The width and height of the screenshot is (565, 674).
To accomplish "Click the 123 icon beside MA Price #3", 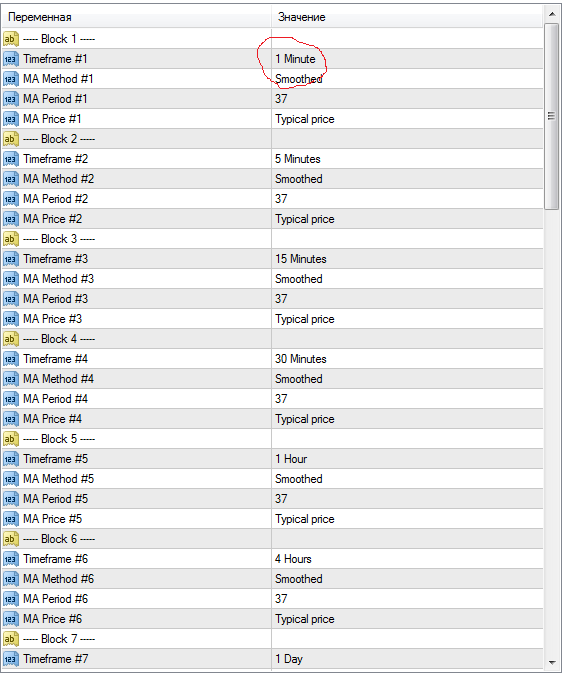I will [x=11, y=319].
